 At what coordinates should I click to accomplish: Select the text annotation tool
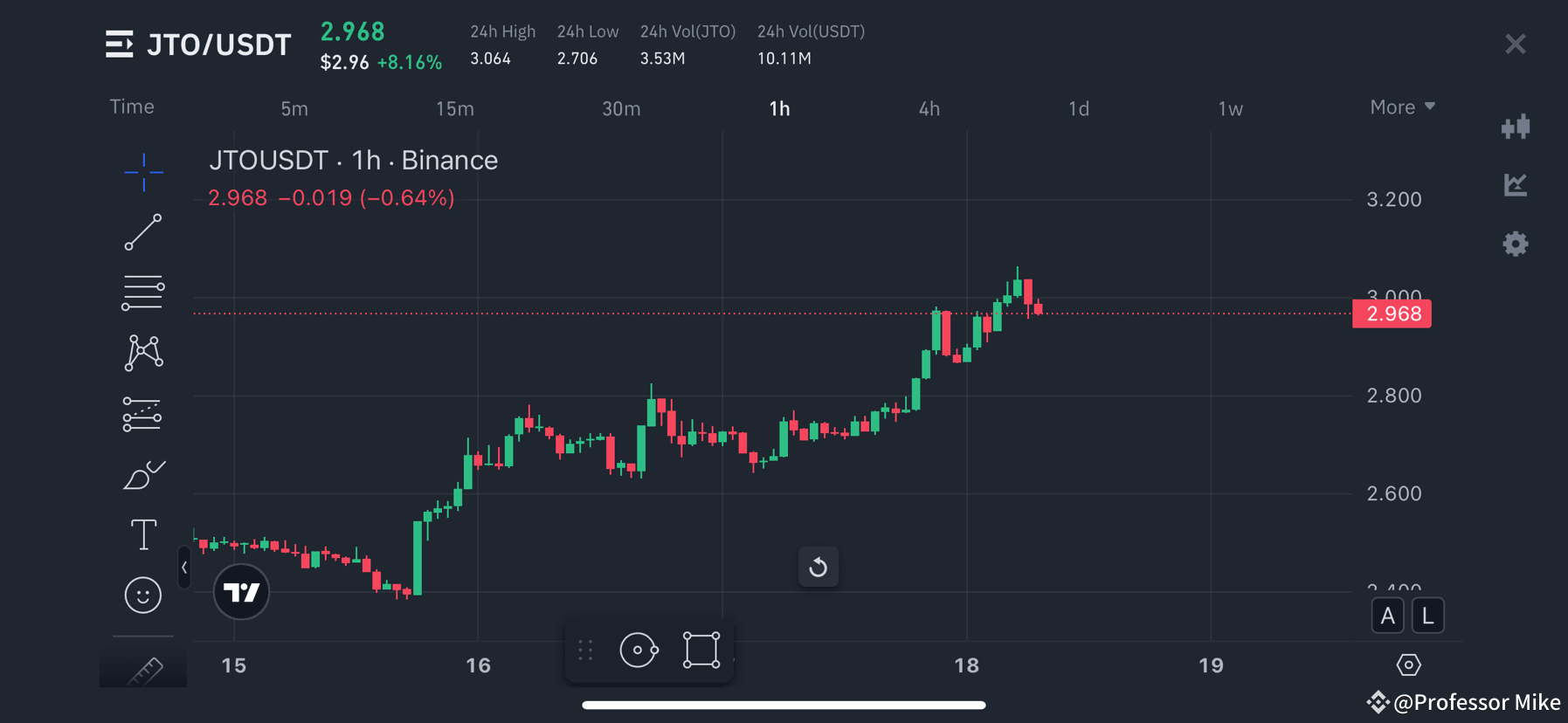(x=142, y=534)
